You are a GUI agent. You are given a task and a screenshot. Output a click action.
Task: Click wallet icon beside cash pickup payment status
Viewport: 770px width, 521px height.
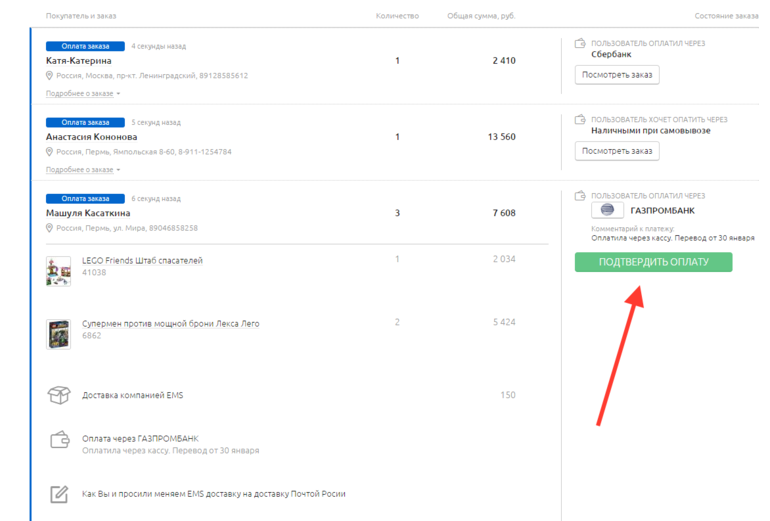click(x=580, y=119)
